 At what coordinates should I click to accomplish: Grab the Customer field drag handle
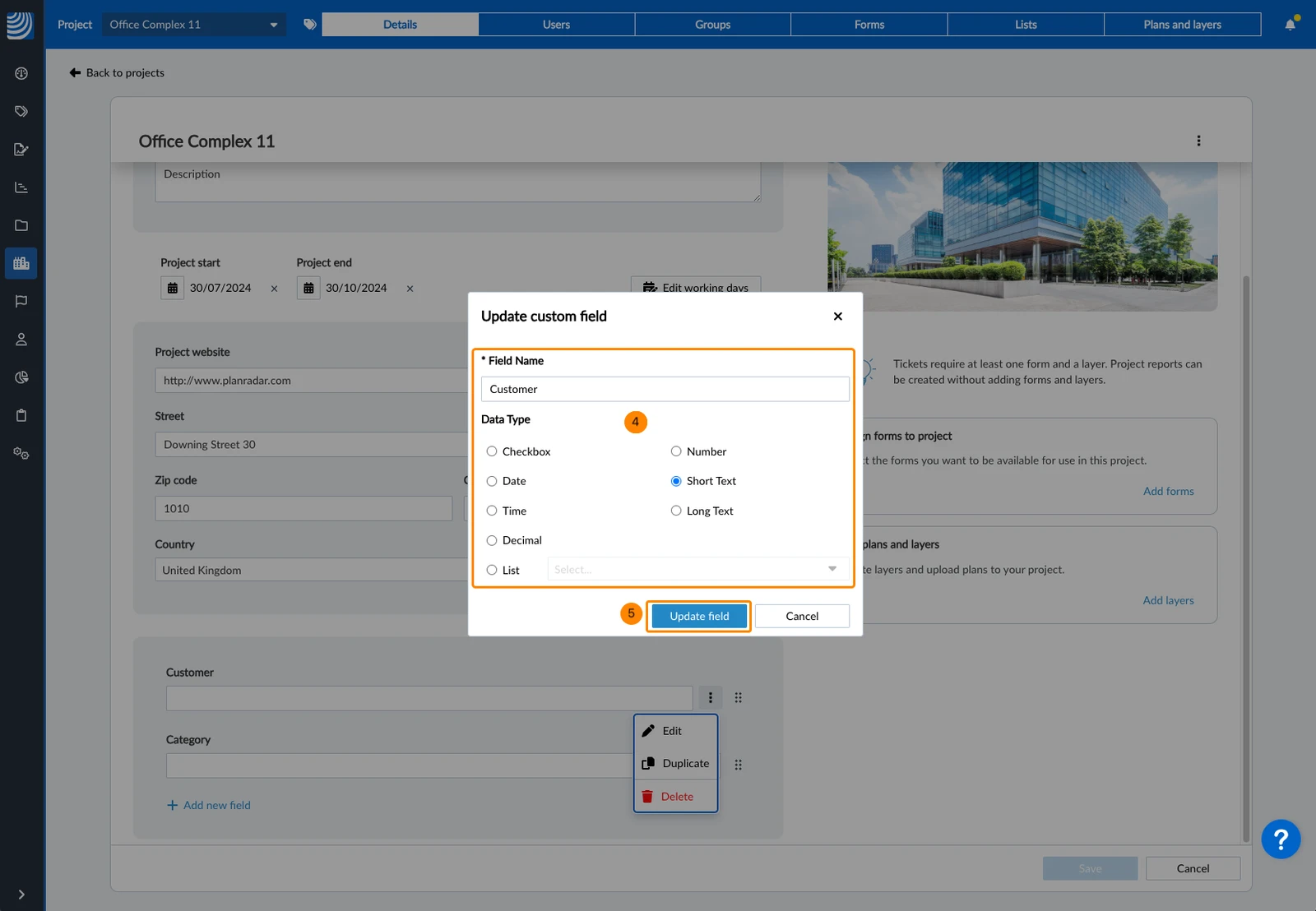coord(738,697)
